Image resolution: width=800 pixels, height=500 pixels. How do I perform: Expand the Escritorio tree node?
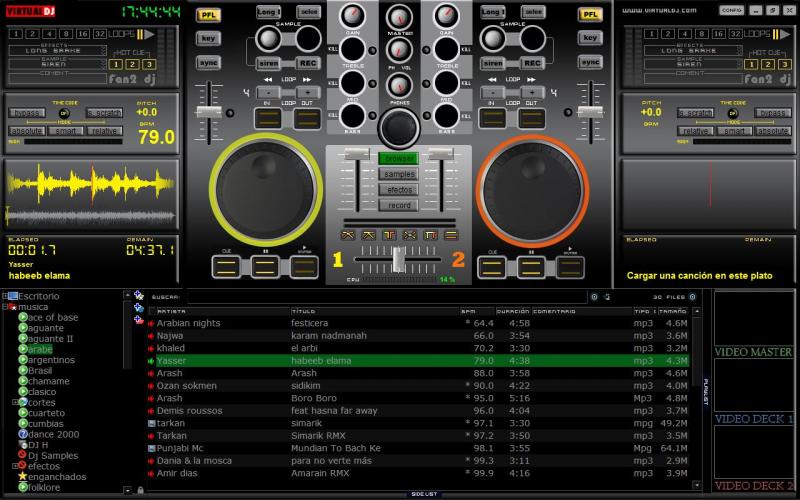4,296
